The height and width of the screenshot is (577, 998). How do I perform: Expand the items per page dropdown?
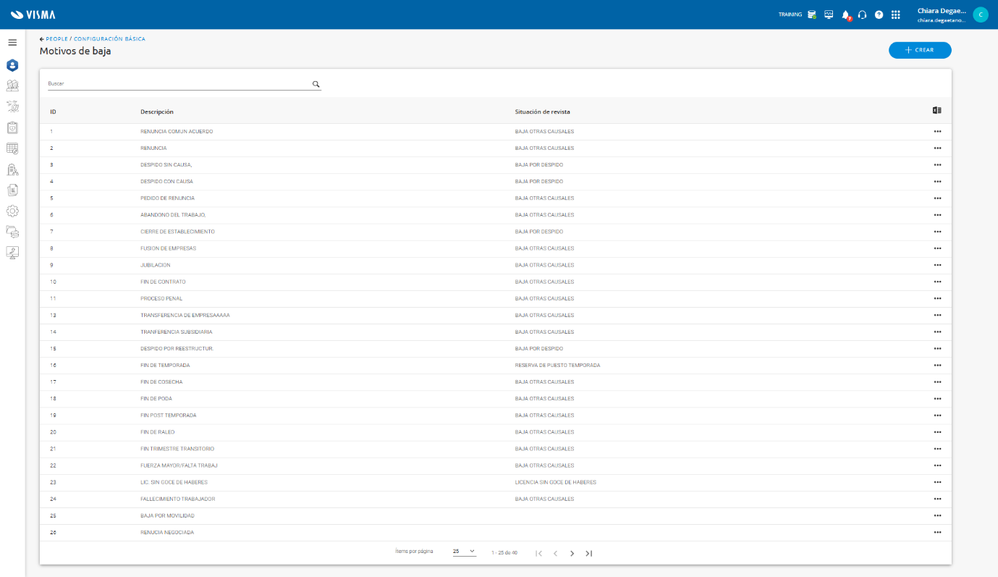[464, 552]
